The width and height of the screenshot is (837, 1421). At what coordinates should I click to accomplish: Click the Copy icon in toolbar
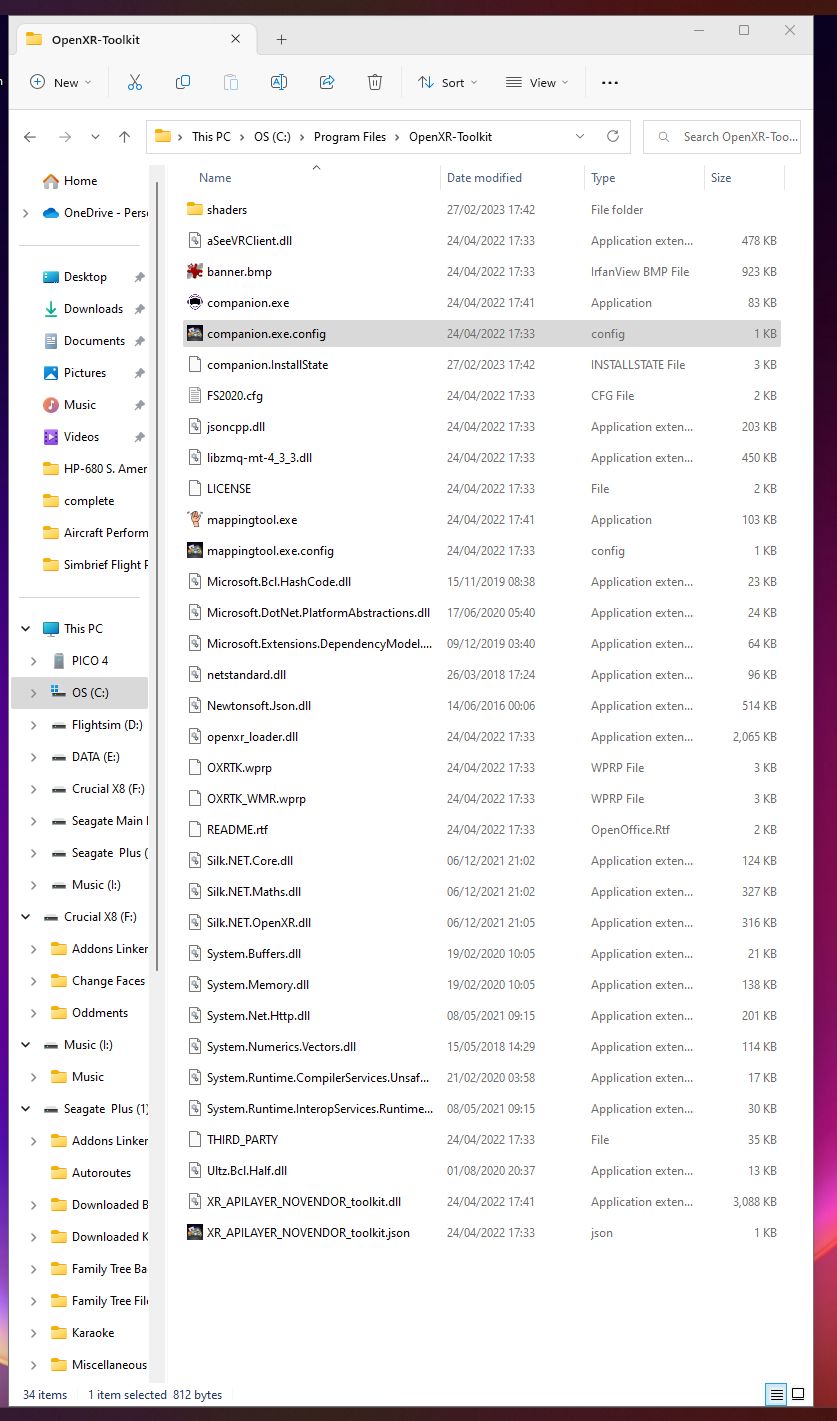183,82
